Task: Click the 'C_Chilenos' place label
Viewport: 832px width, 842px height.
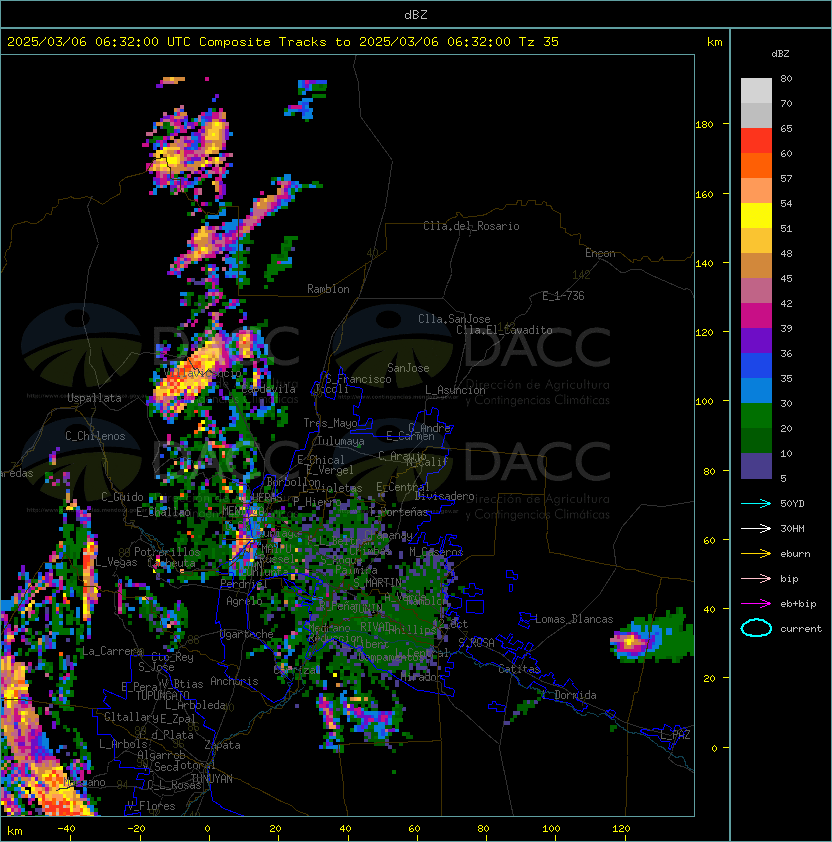Action: click(95, 436)
